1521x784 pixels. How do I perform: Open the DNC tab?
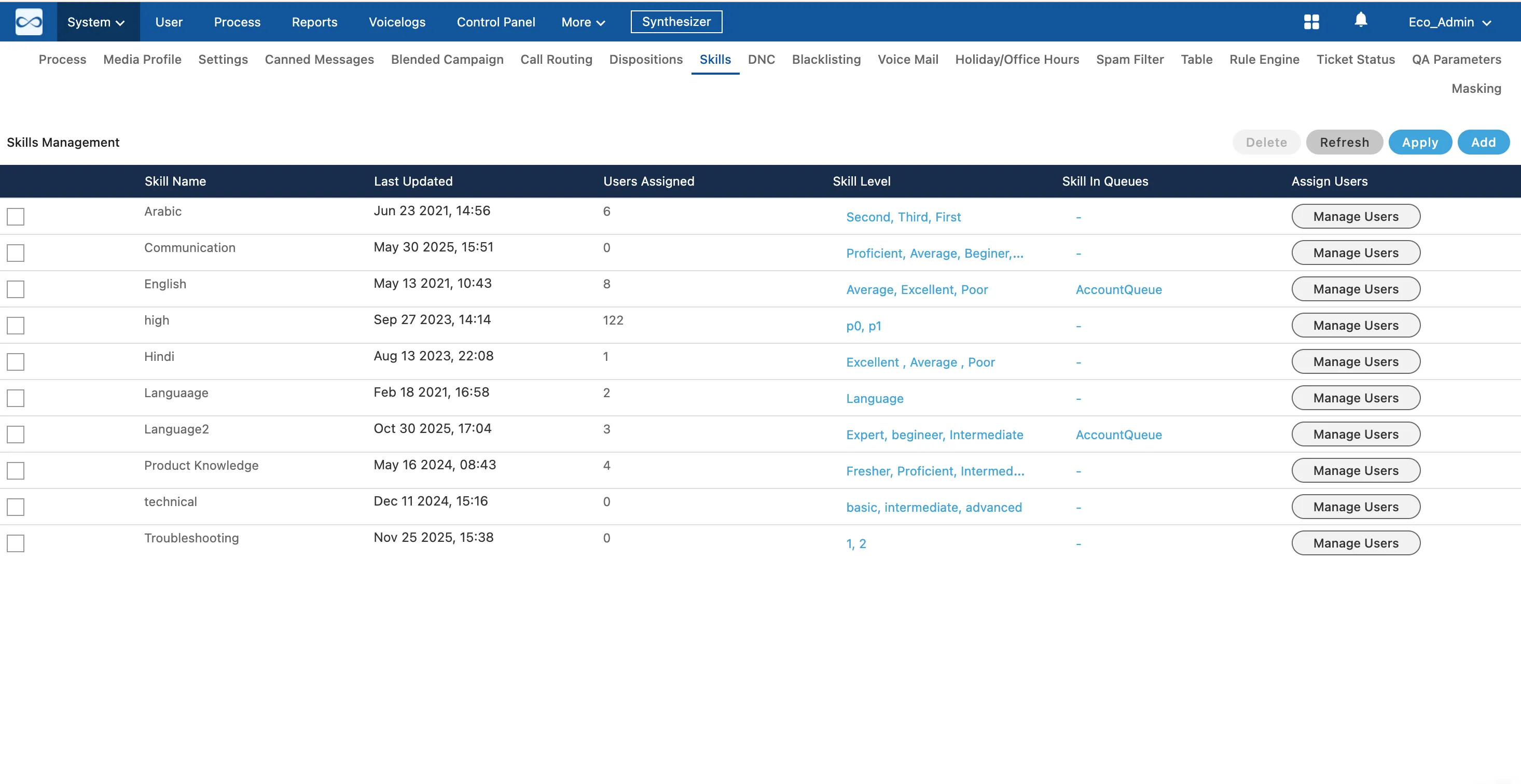[x=761, y=59]
